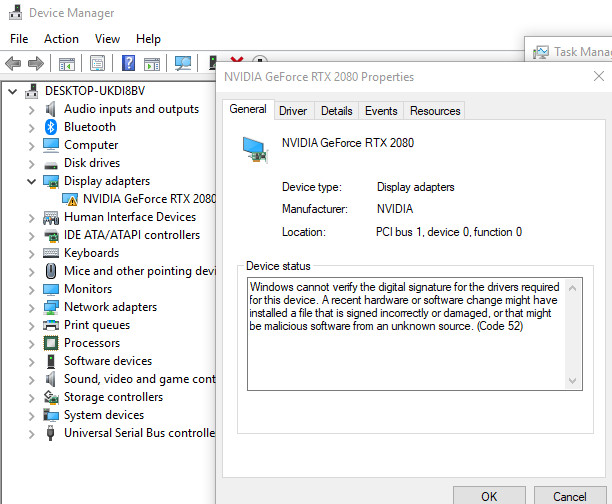Open the File menu

[19, 39]
